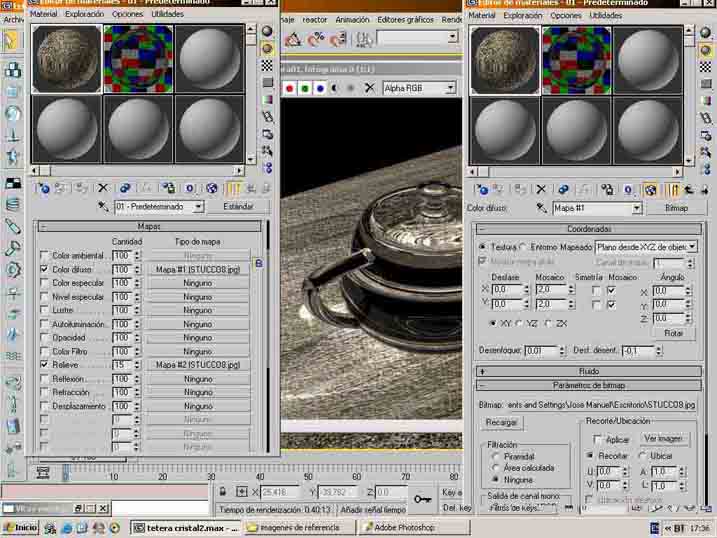The image size is (717, 538).
Task: Open Editores gráficos menu
Action: (405, 20)
